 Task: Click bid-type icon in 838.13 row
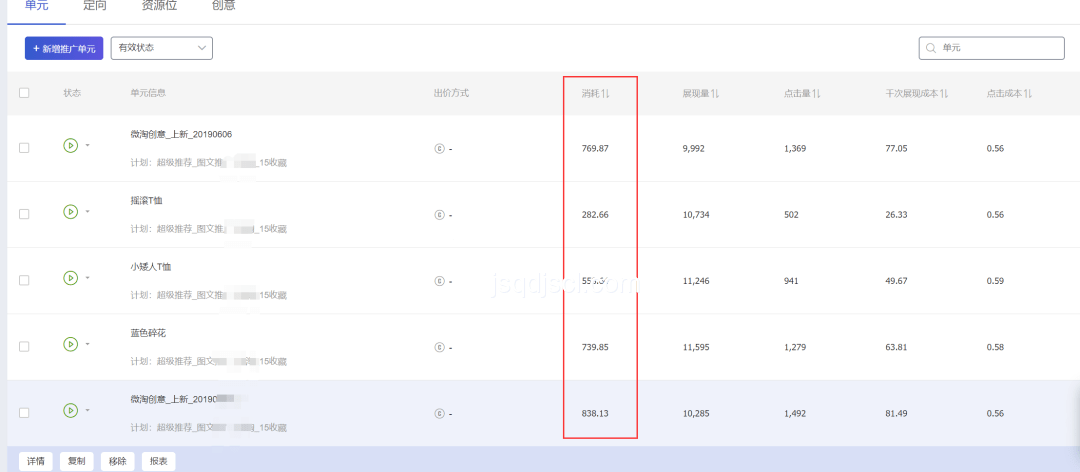[x=439, y=413]
